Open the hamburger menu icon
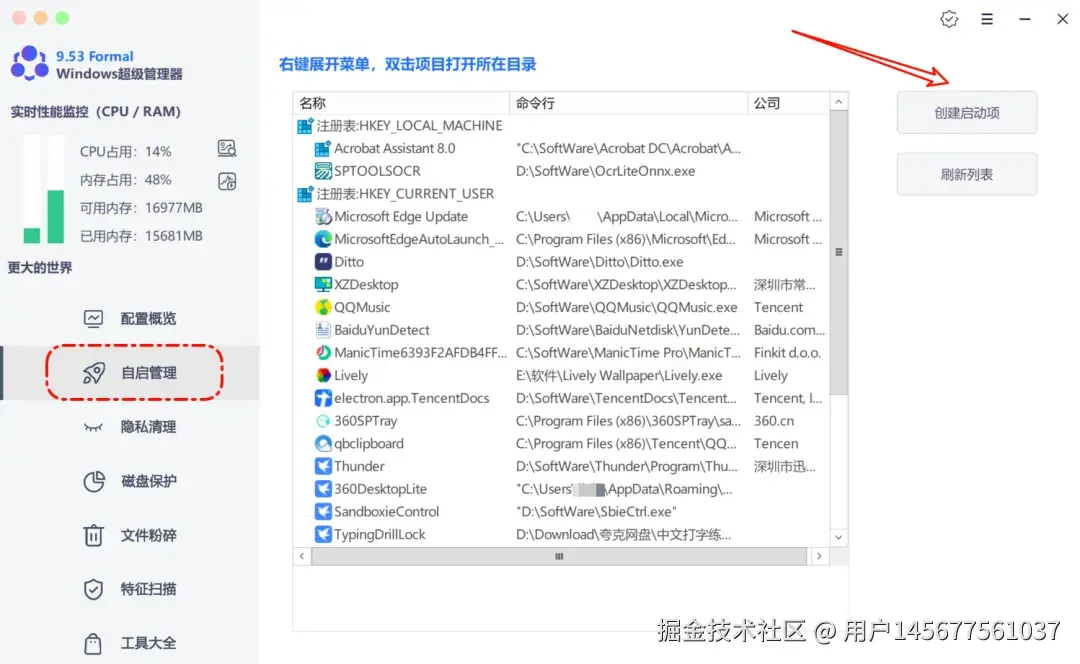1080x664 pixels. point(987,19)
